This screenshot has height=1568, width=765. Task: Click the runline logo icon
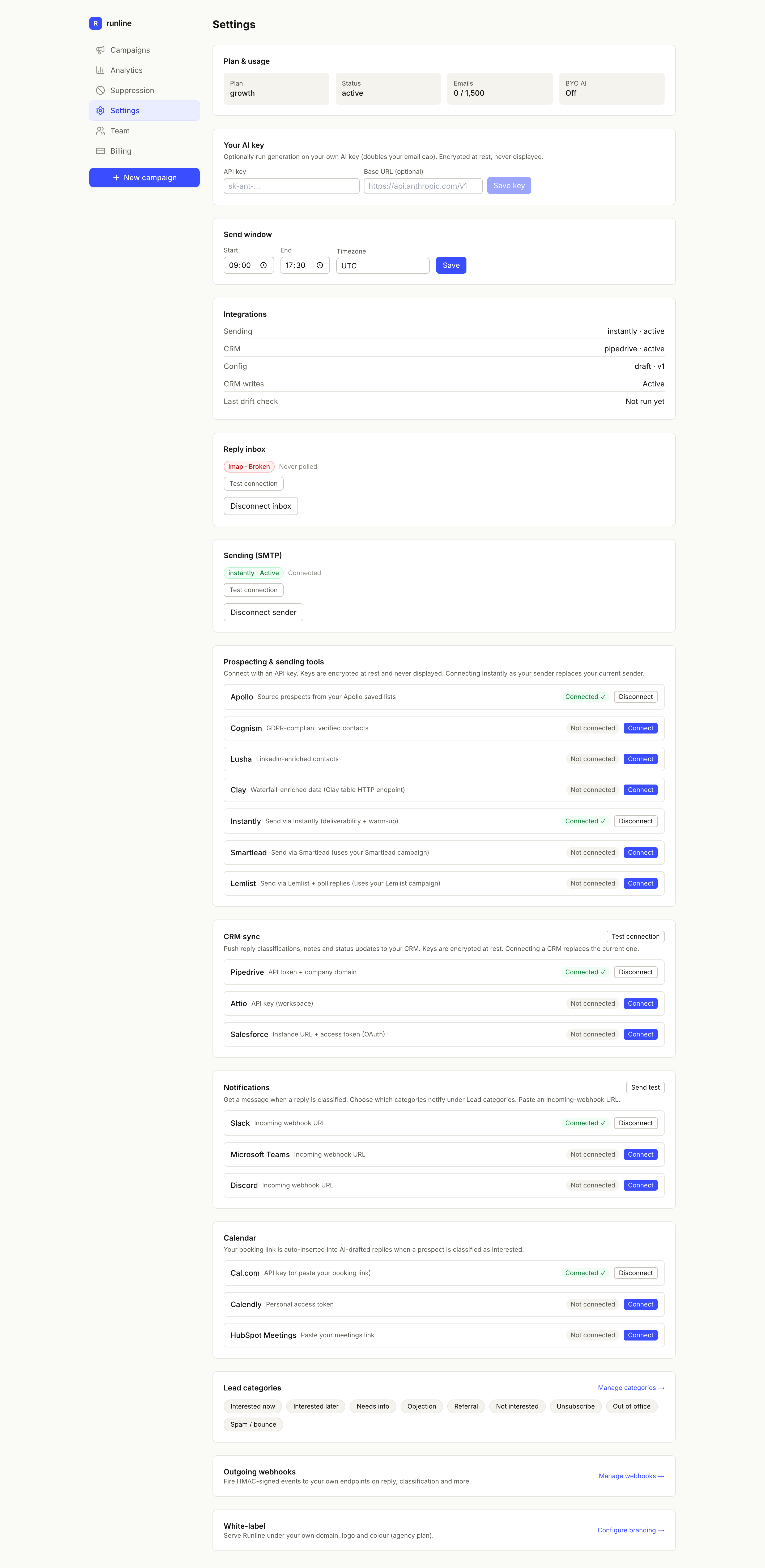[96, 23]
